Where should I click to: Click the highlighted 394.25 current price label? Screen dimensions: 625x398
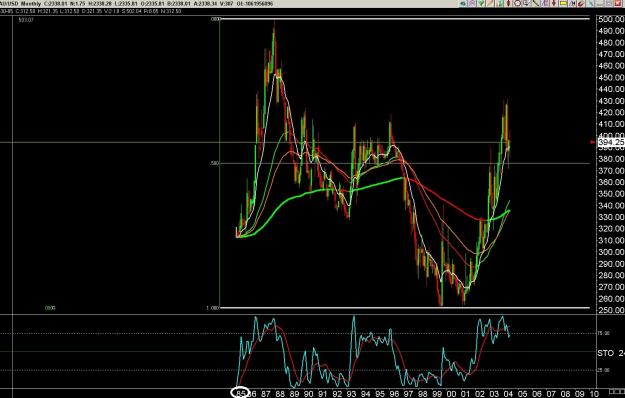pos(611,142)
